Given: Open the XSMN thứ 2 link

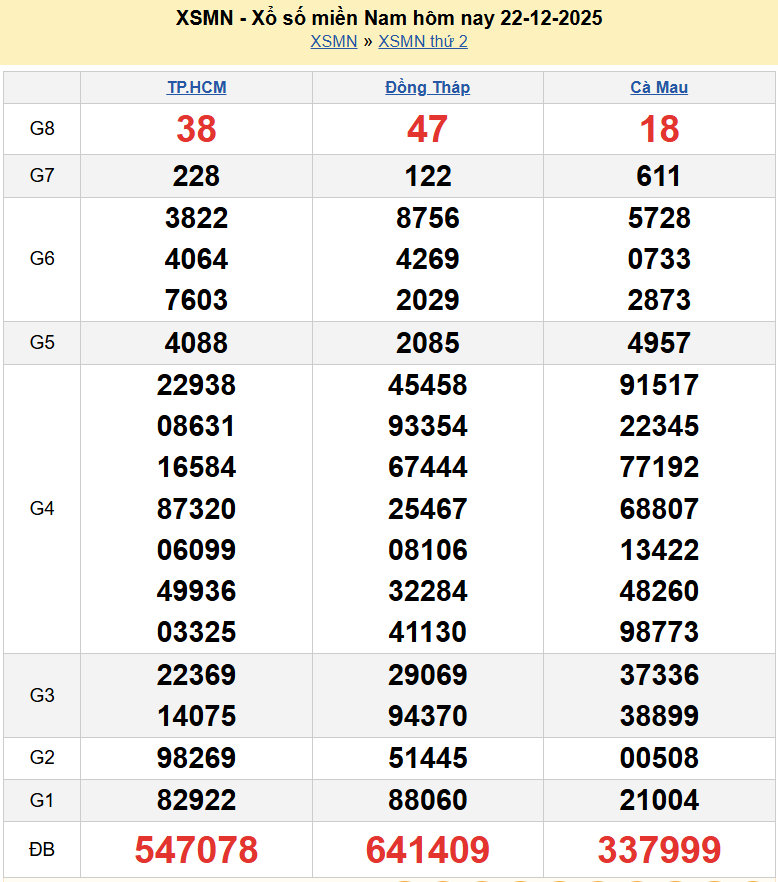Looking at the screenshot, I should 422,41.
